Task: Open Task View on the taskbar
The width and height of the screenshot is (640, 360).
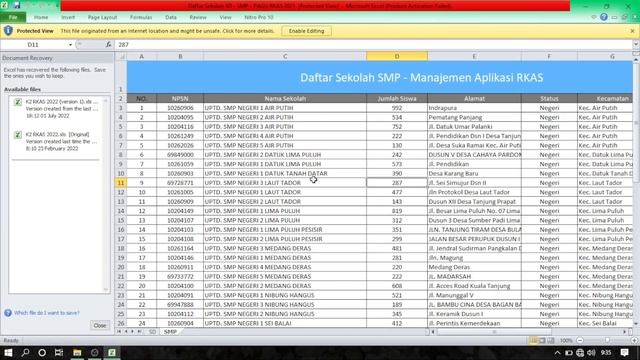Action: tap(59, 353)
